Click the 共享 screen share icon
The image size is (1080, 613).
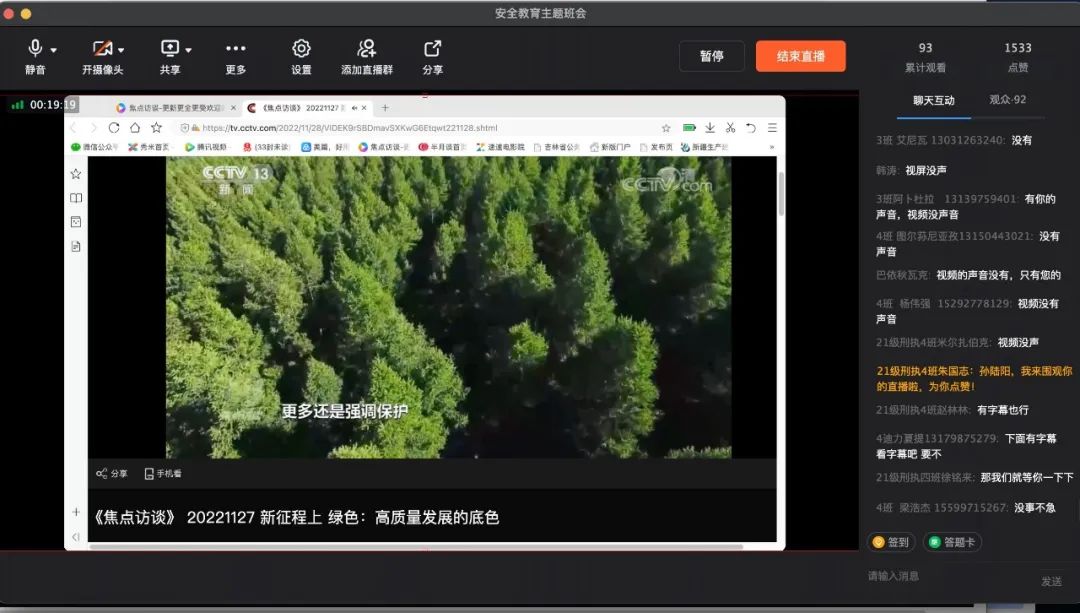169,48
